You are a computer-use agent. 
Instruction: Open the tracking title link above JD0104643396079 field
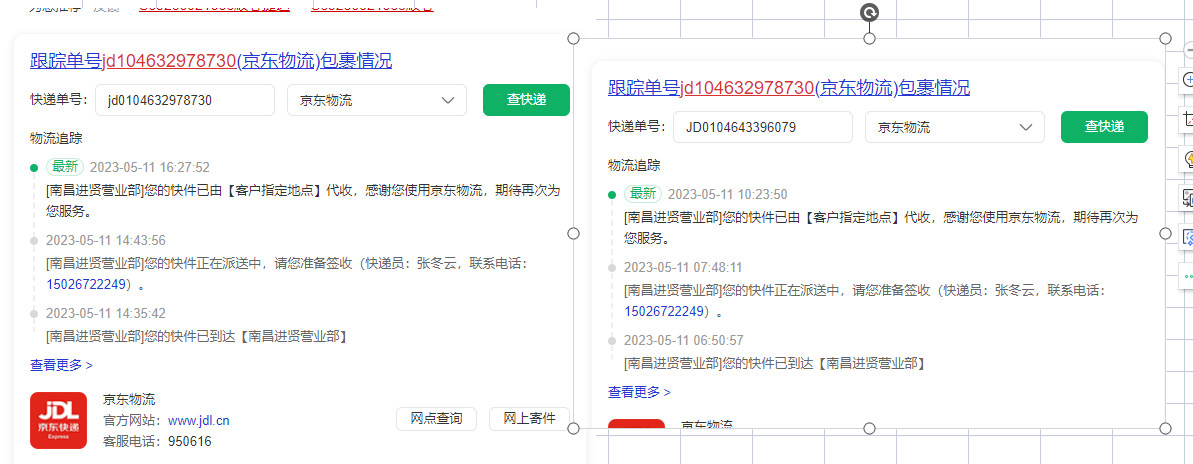pos(789,87)
